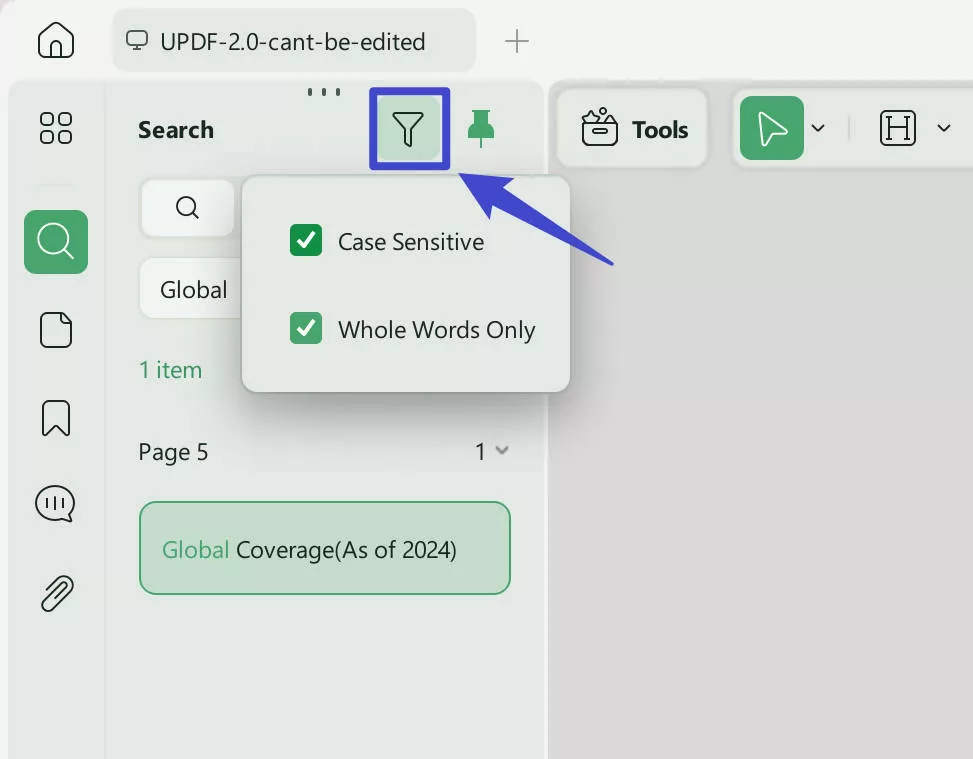Open the thumbnails grid panel icon
The width and height of the screenshot is (973, 759).
click(x=56, y=128)
